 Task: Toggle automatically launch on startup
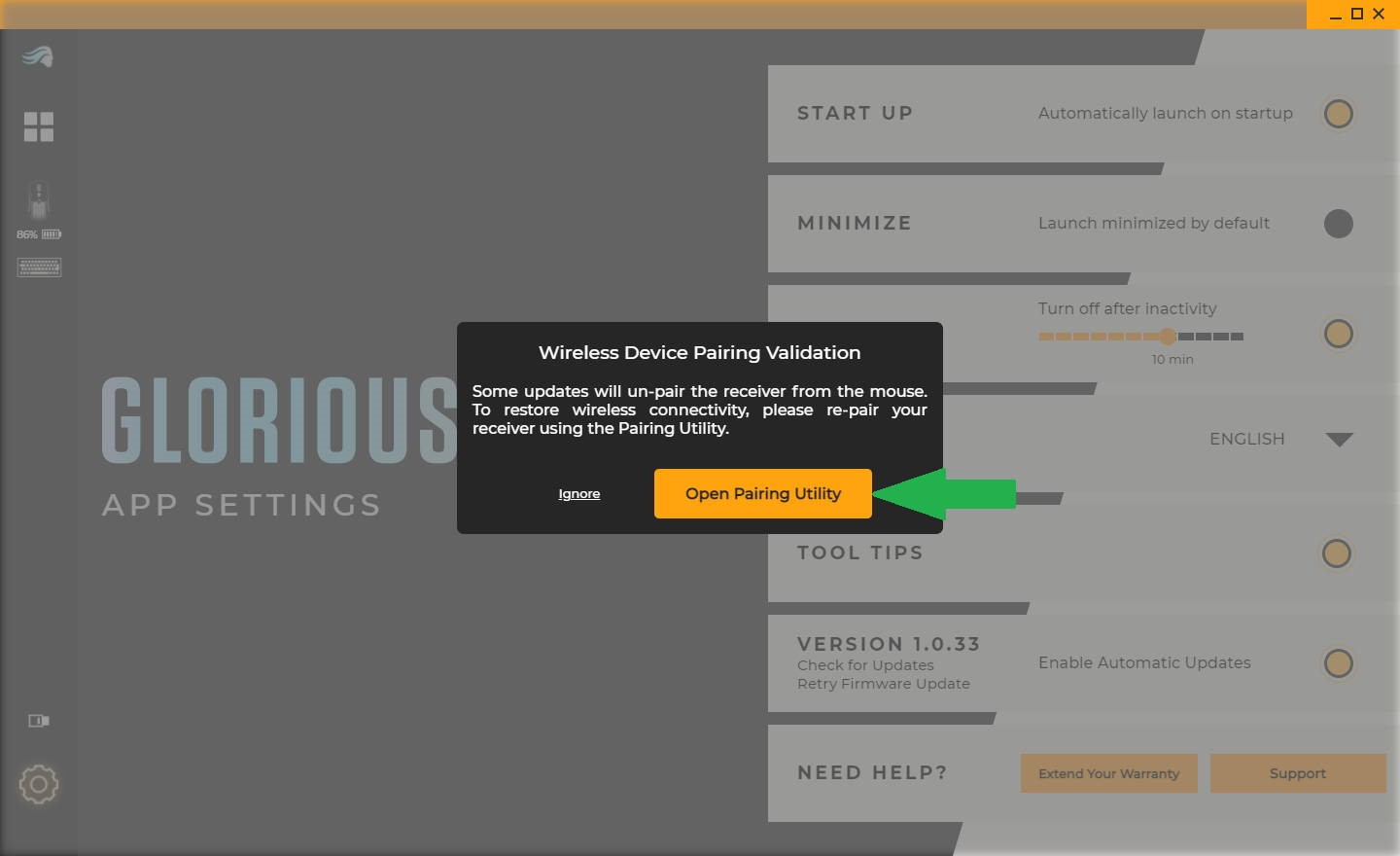point(1339,114)
